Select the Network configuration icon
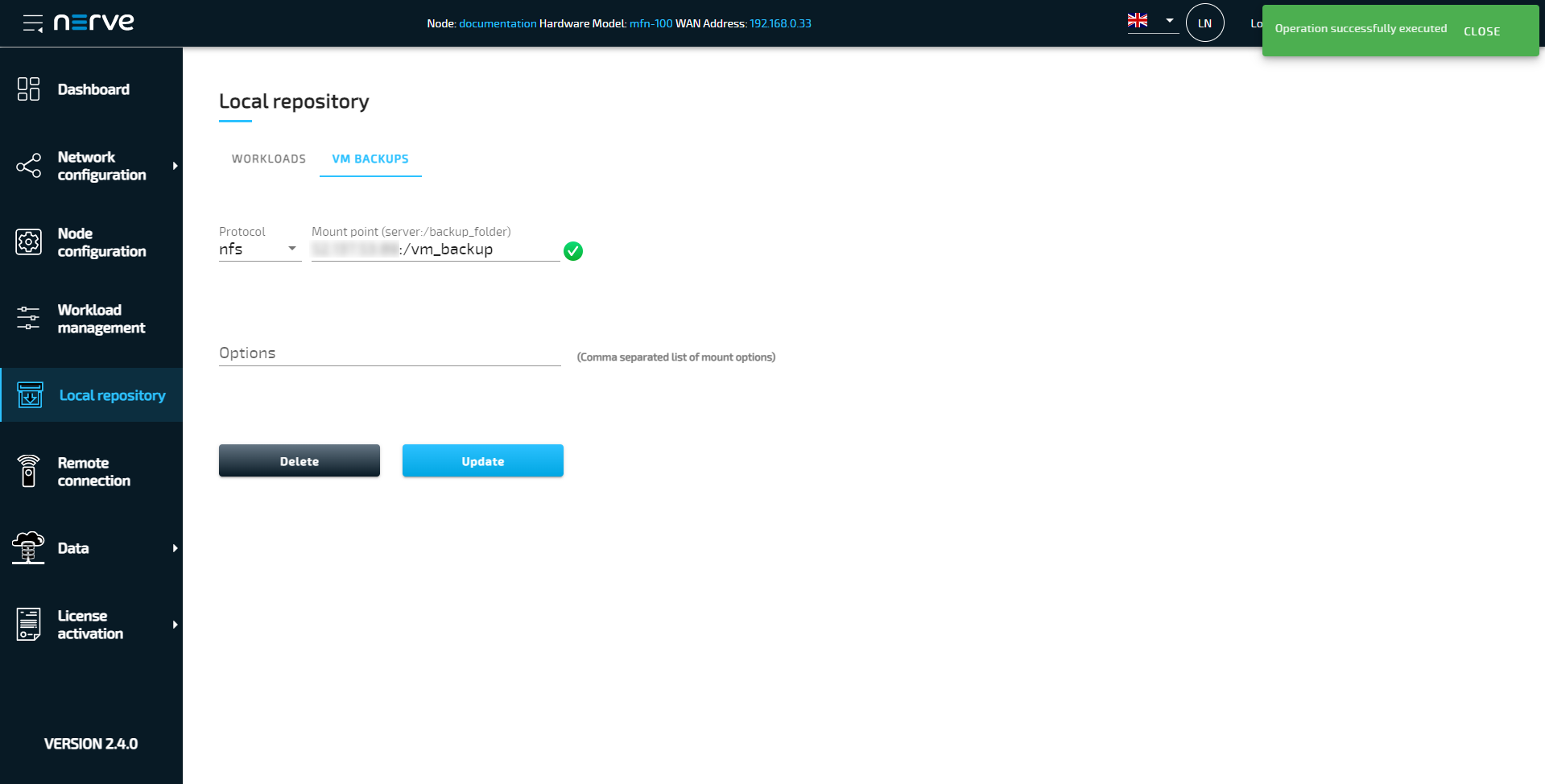 pos(28,166)
